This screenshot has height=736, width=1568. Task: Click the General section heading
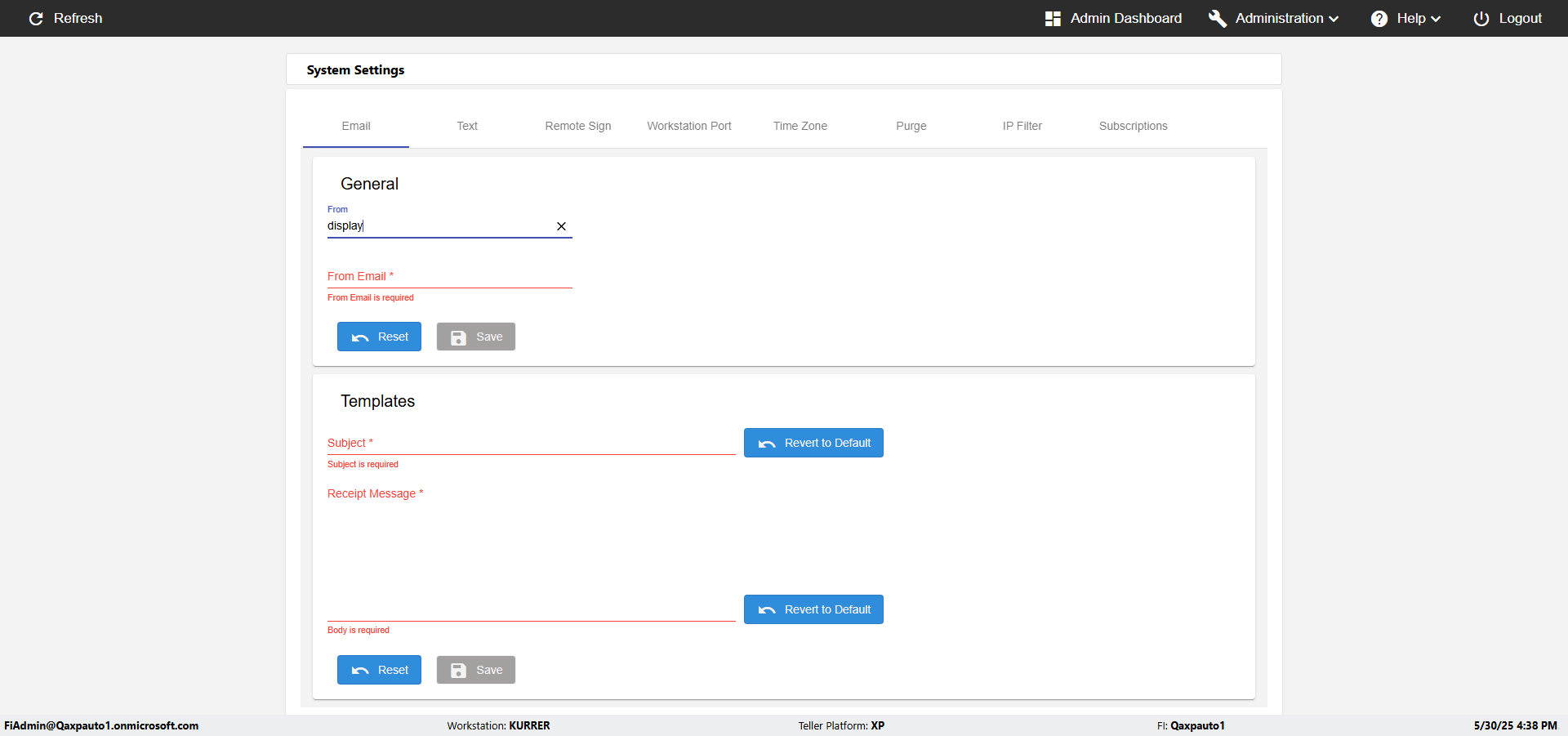369,184
